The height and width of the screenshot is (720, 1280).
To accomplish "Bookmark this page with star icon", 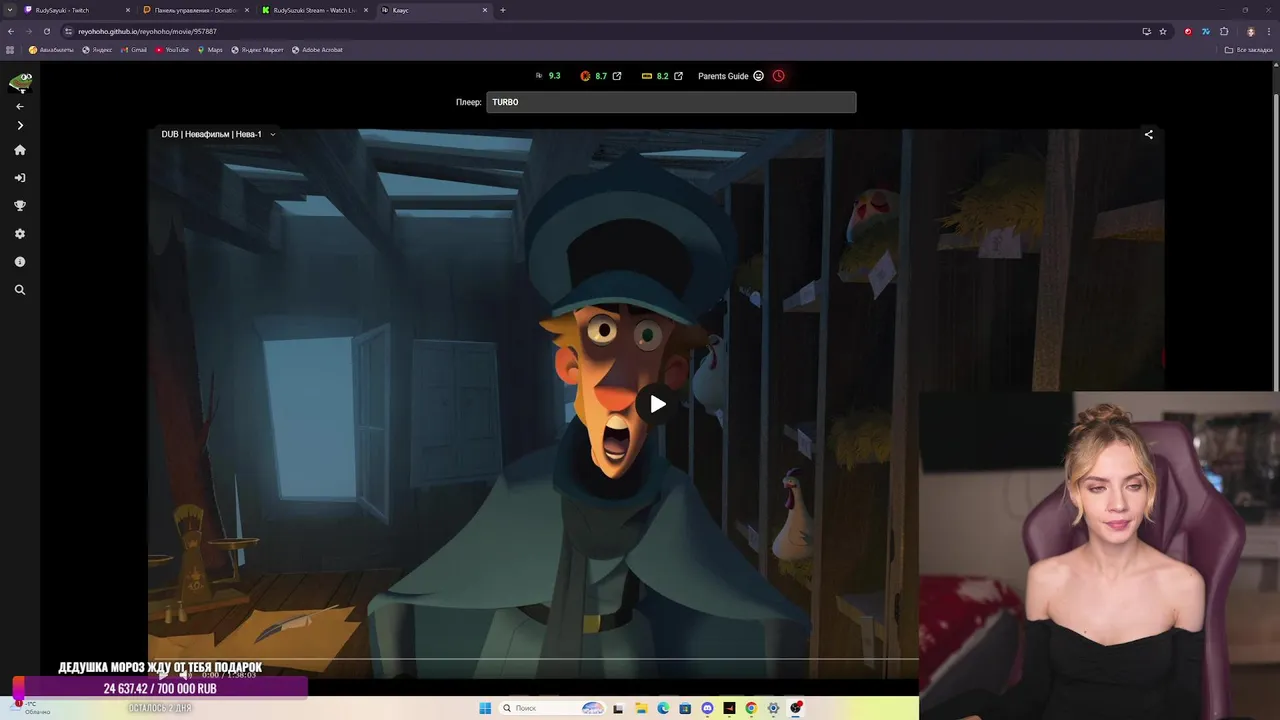I will [1163, 31].
